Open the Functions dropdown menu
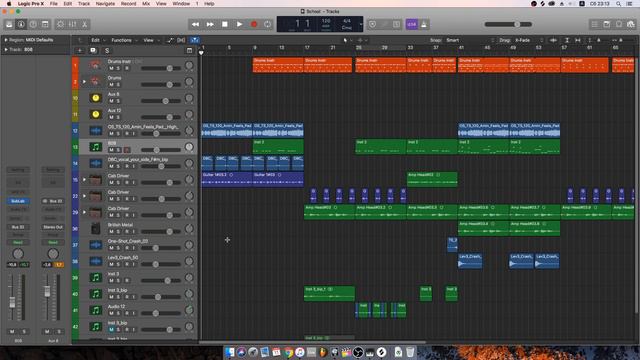 pyautogui.click(x=124, y=40)
